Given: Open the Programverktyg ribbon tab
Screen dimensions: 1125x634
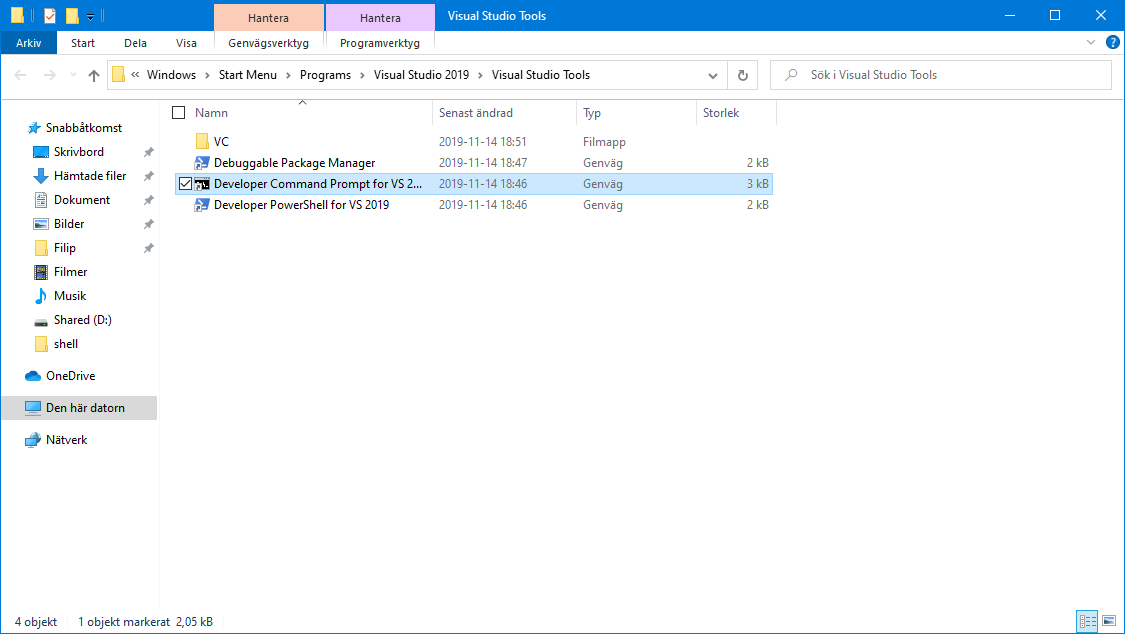Looking at the screenshot, I should tap(380, 43).
